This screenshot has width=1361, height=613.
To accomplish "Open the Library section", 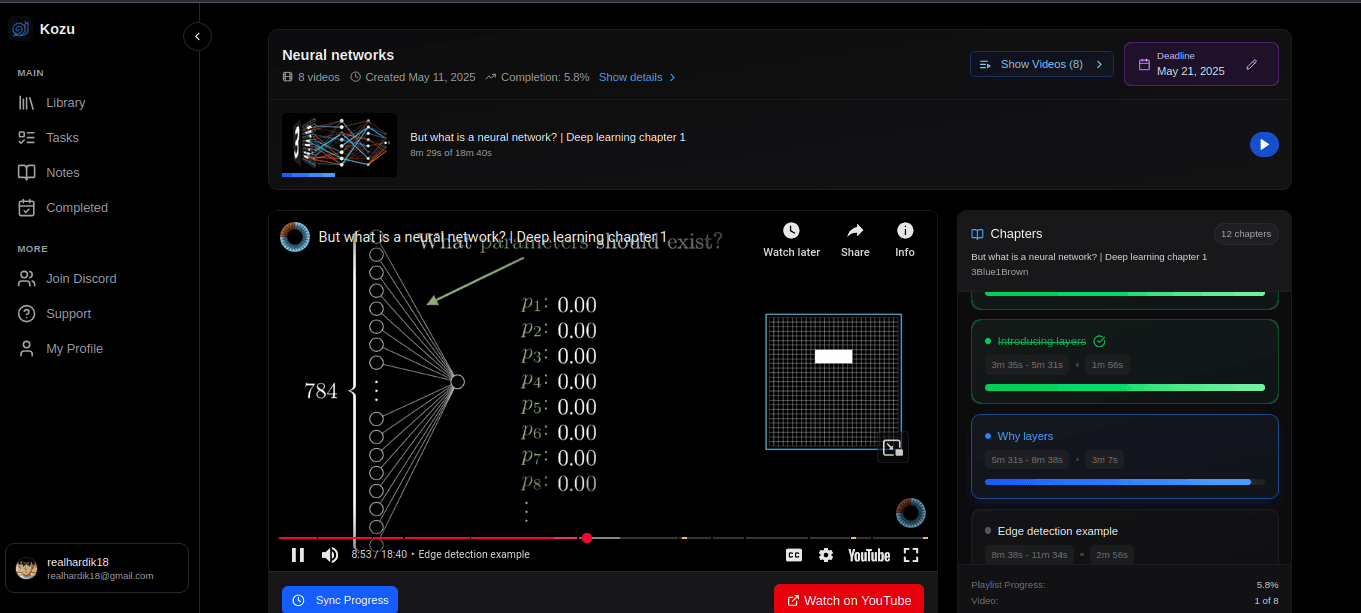I will [65, 102].
